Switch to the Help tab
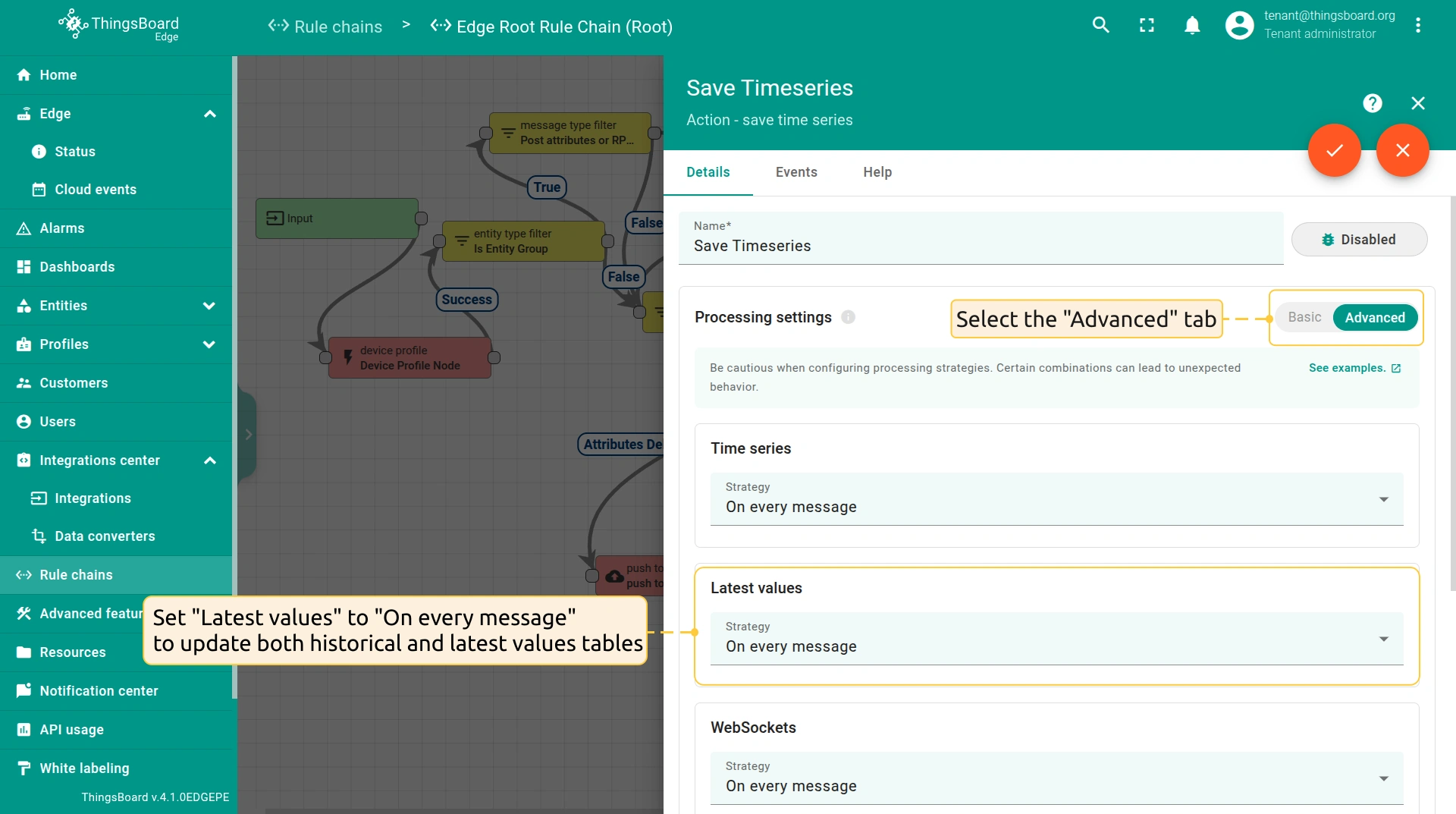The height and width of the screenshot is (814, 1456). coord(877,172)
